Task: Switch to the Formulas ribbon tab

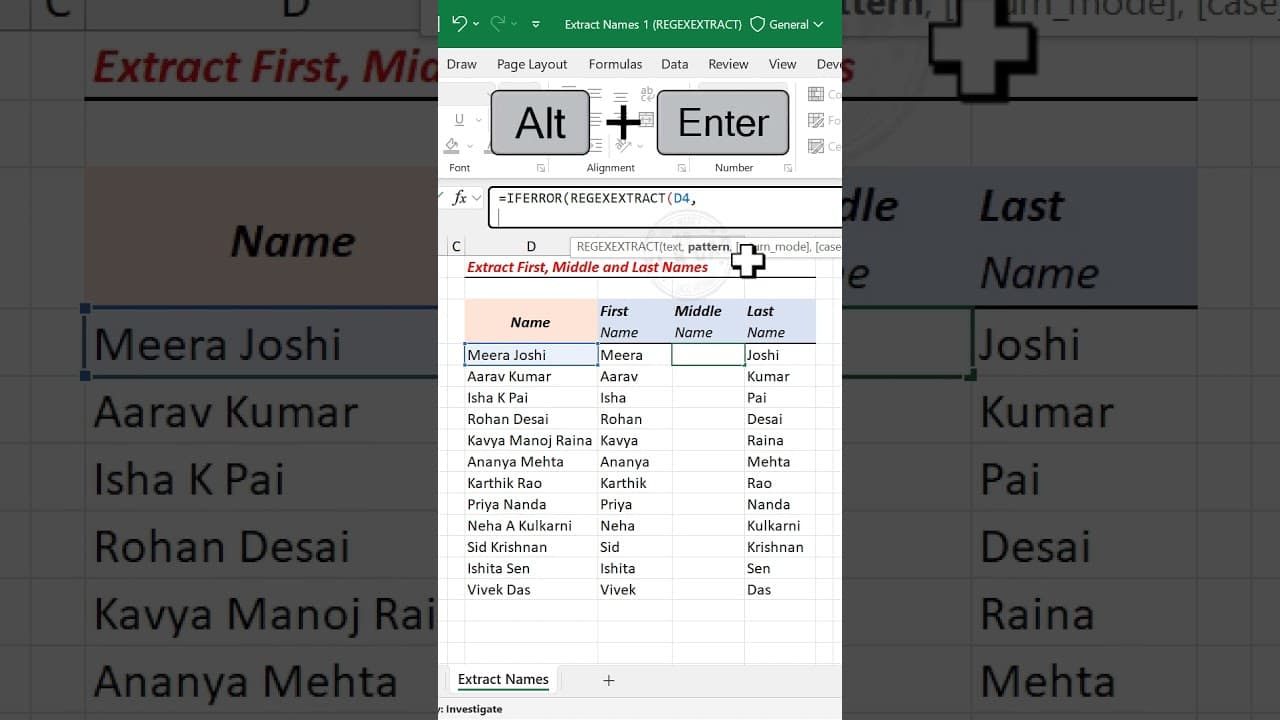Action: coord(615,64)
